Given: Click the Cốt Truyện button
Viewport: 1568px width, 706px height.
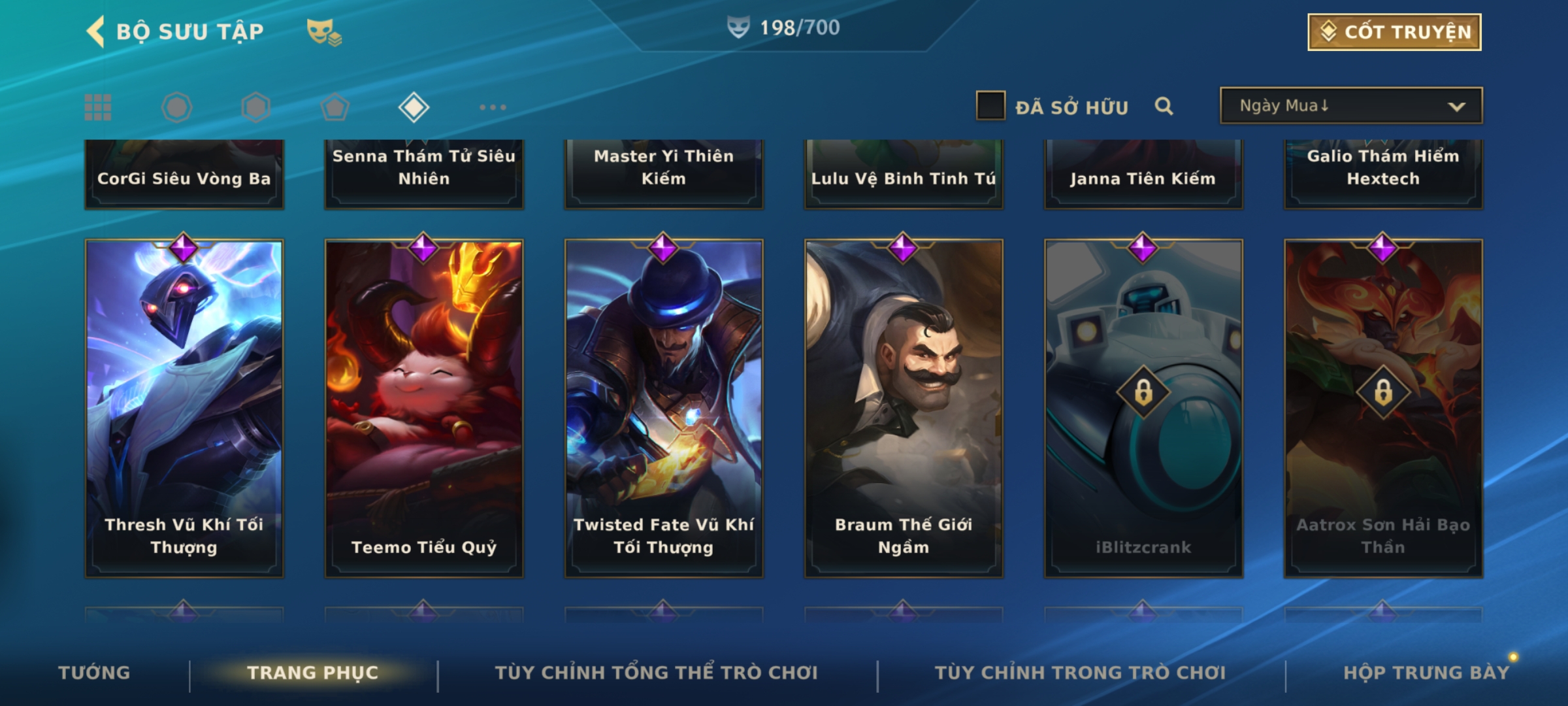Looking at the screenshot, I should [1394, 32].
